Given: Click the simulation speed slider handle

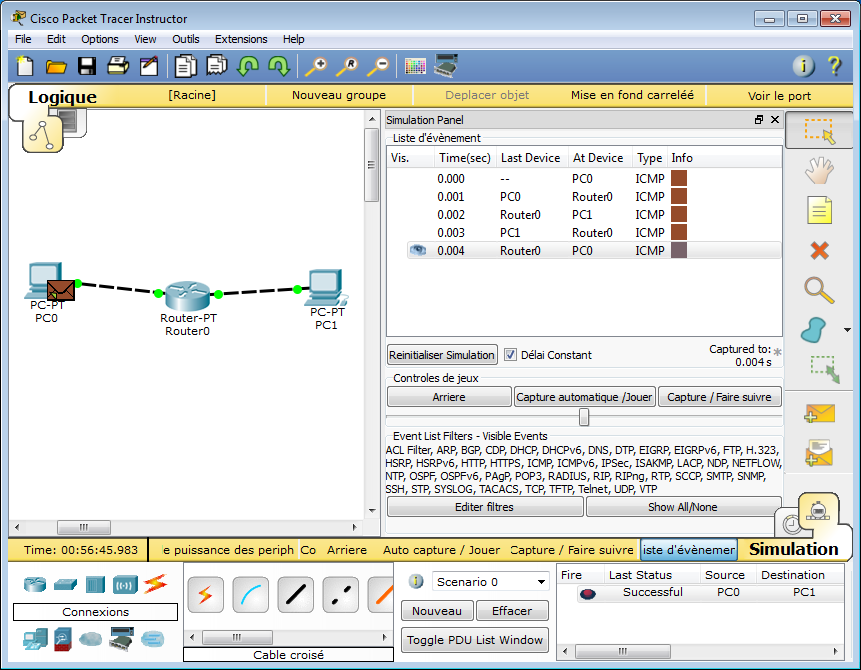Looking at the screenshot, I should (x=584, y=417).
